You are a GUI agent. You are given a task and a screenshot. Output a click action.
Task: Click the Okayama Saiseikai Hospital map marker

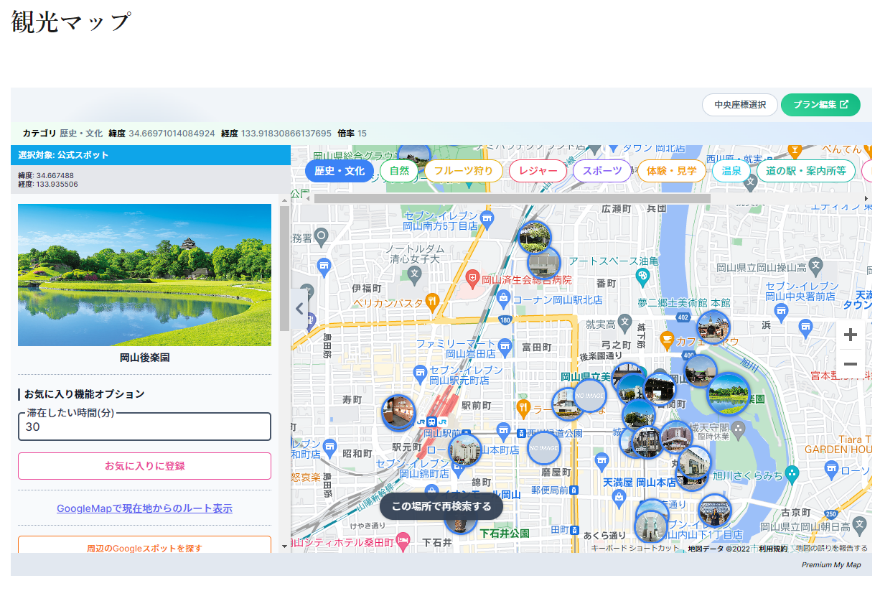coord(473,277)
